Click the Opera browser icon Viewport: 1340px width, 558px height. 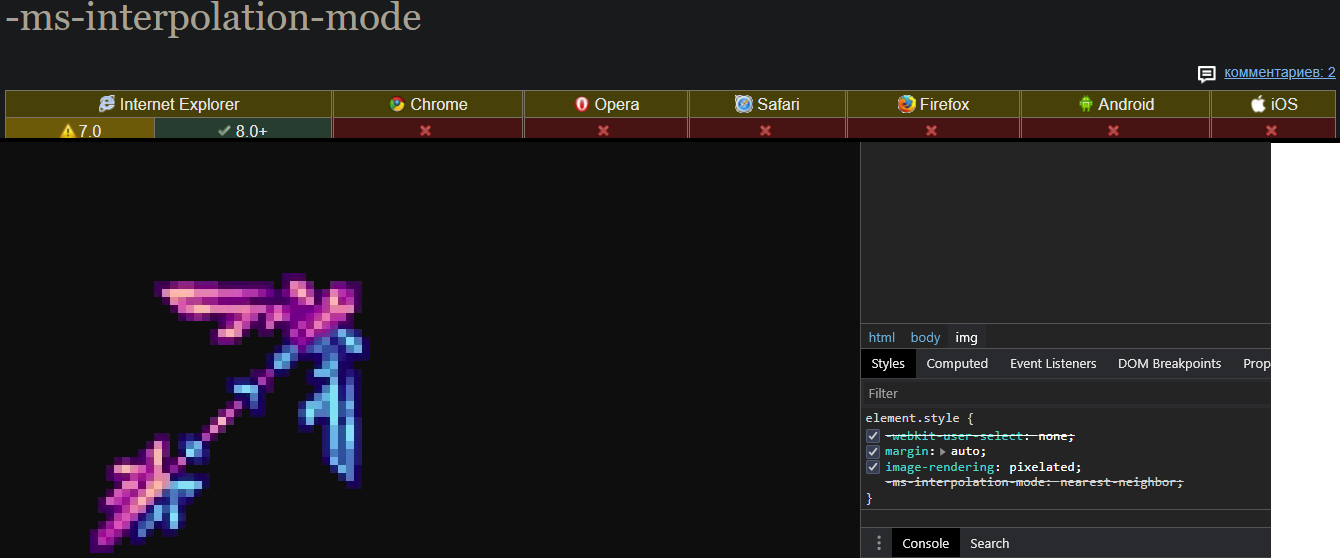582,104
